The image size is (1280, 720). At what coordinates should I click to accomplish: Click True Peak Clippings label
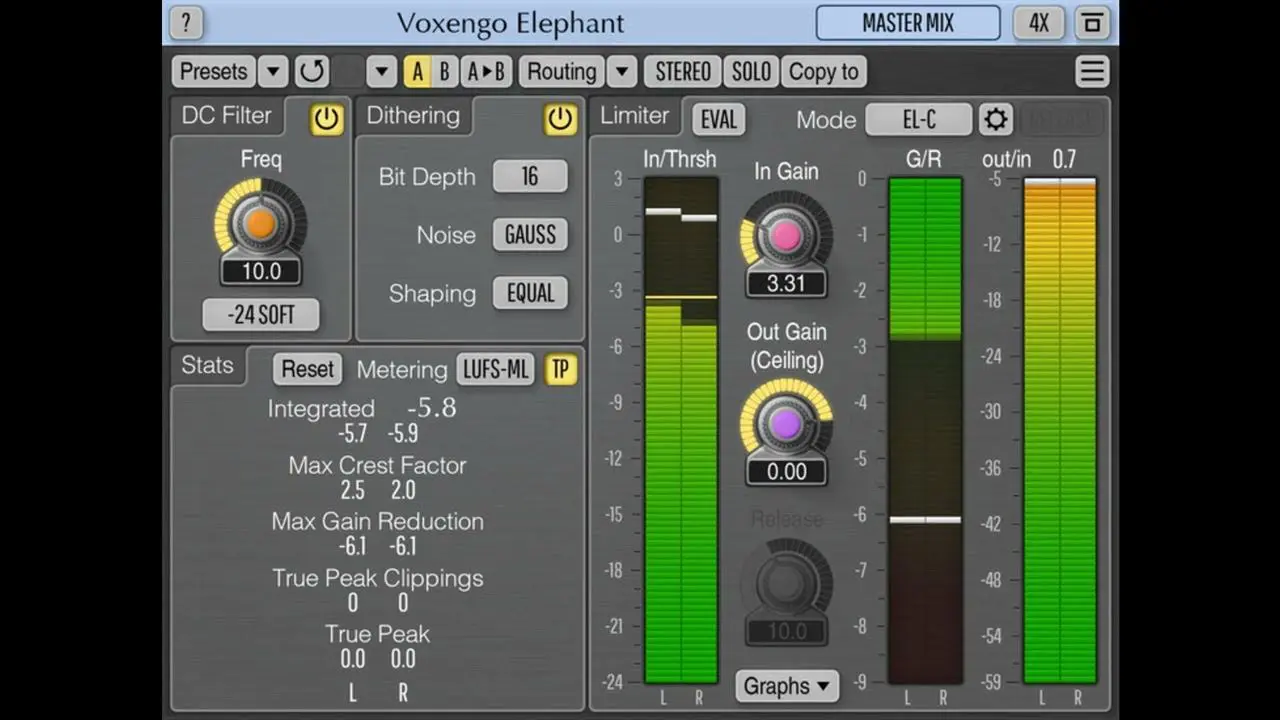377,578
